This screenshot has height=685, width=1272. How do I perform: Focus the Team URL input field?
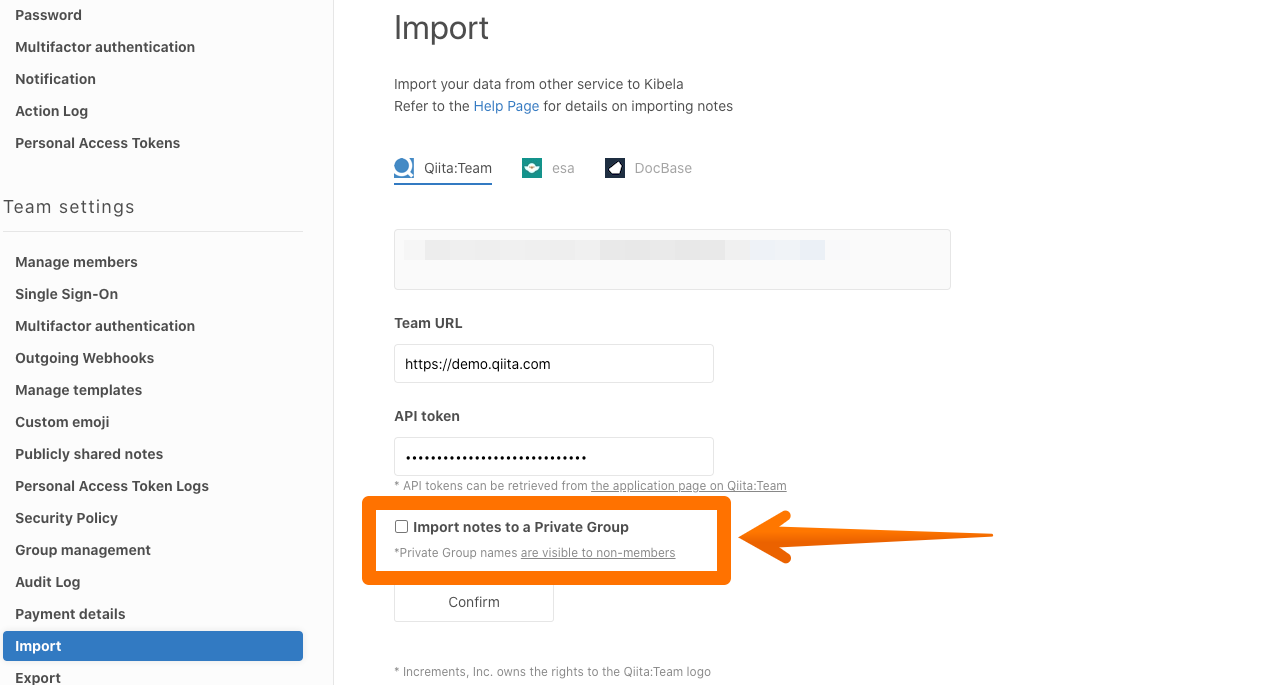[553, 364]
